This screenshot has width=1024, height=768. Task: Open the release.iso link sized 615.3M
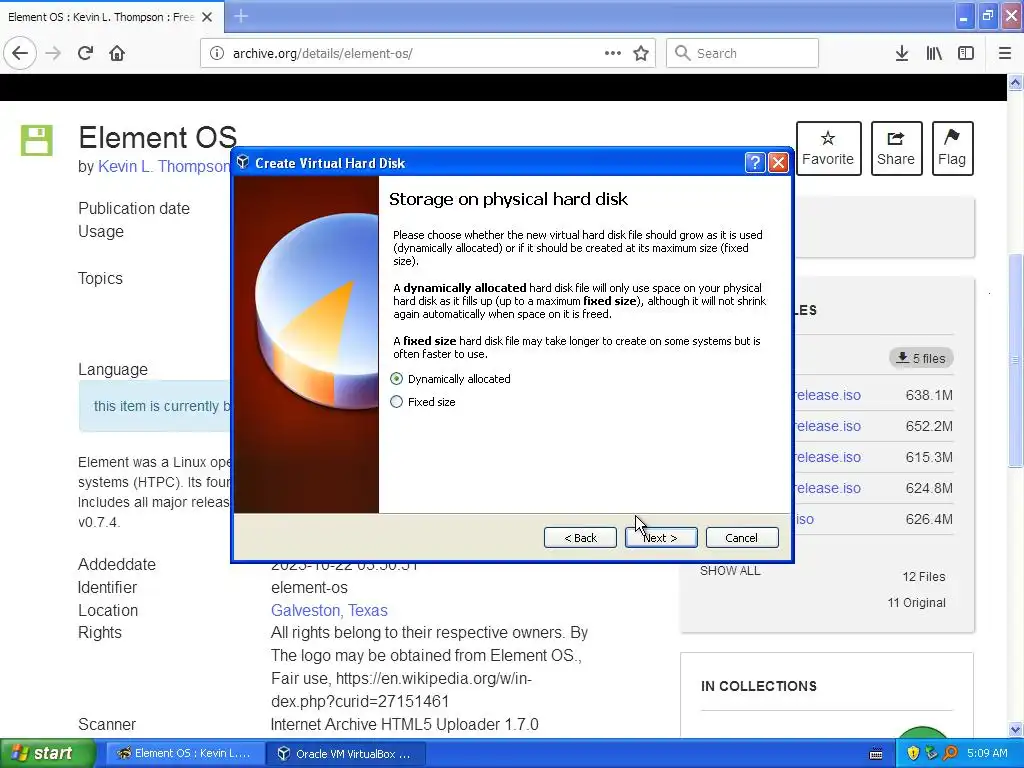tap(827, 457)
